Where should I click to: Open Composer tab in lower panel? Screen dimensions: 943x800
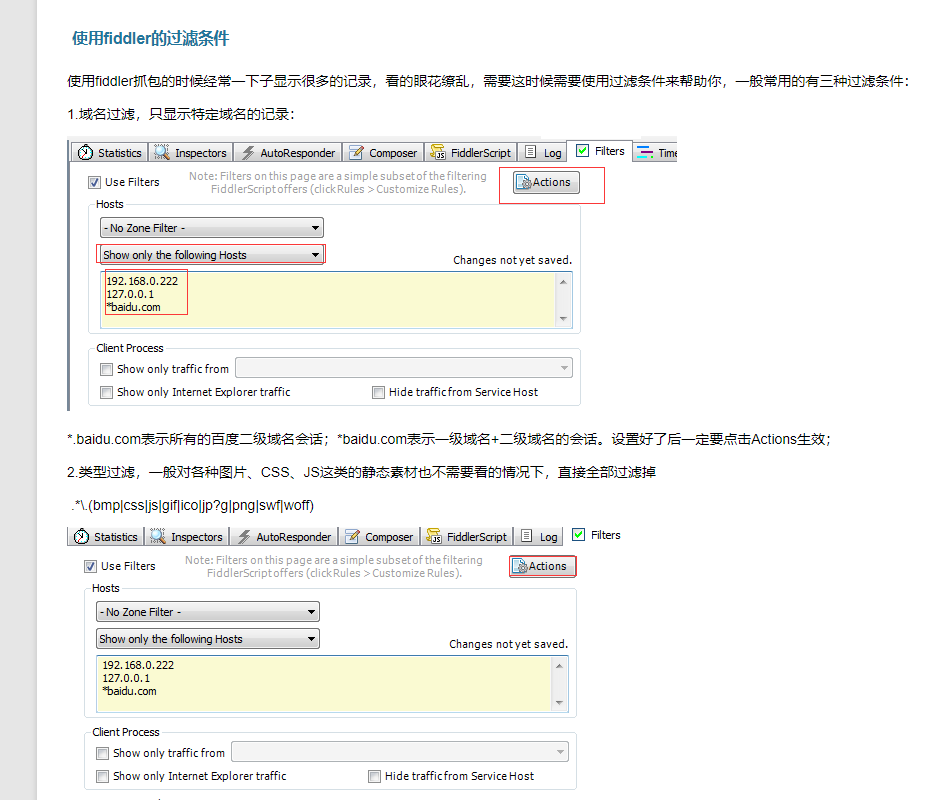379,537
